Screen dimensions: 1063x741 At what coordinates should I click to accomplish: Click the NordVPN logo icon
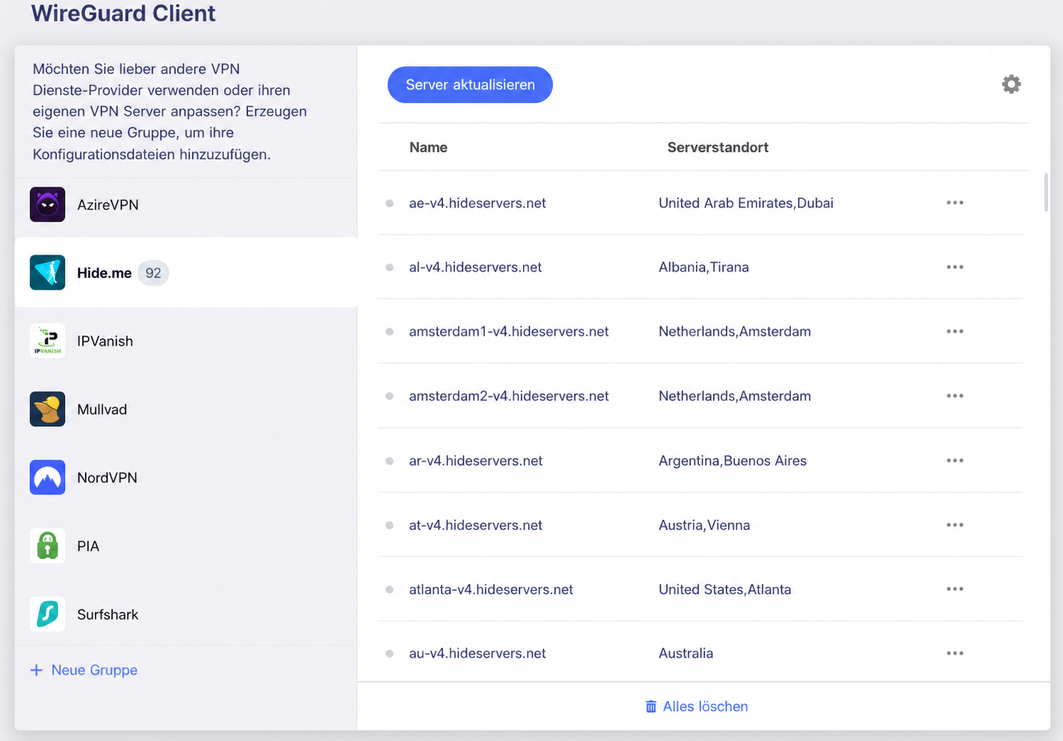47,477
